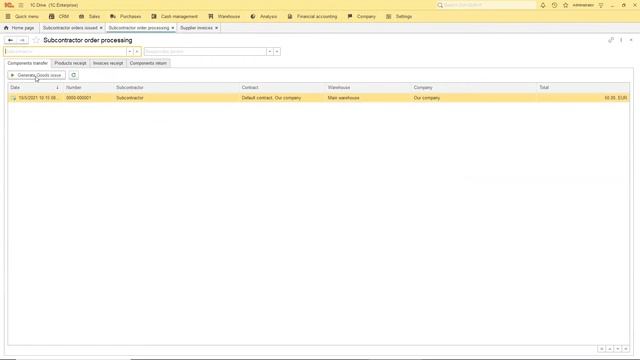Screen dimensions: 640x360
Task: Open the Sales section
Action: coord(89,16)
